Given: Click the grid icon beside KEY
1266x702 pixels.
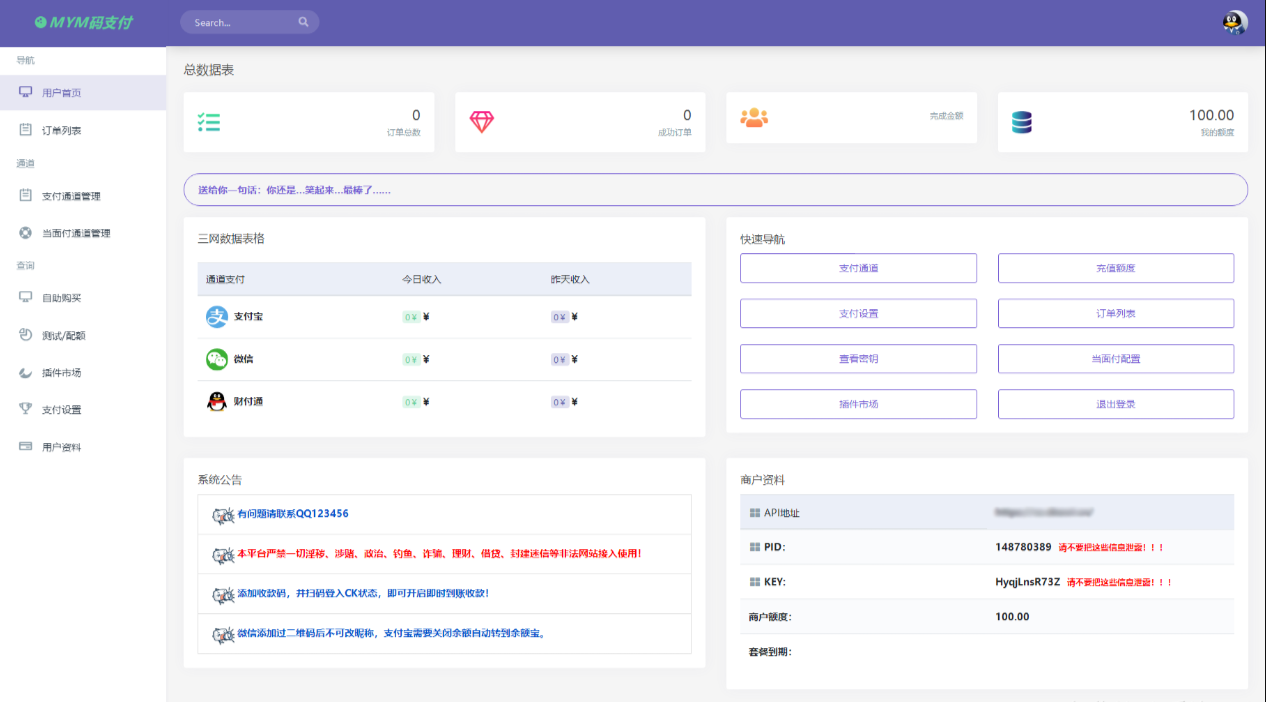Looking at the screenshot, I should [x=755, y=582].
